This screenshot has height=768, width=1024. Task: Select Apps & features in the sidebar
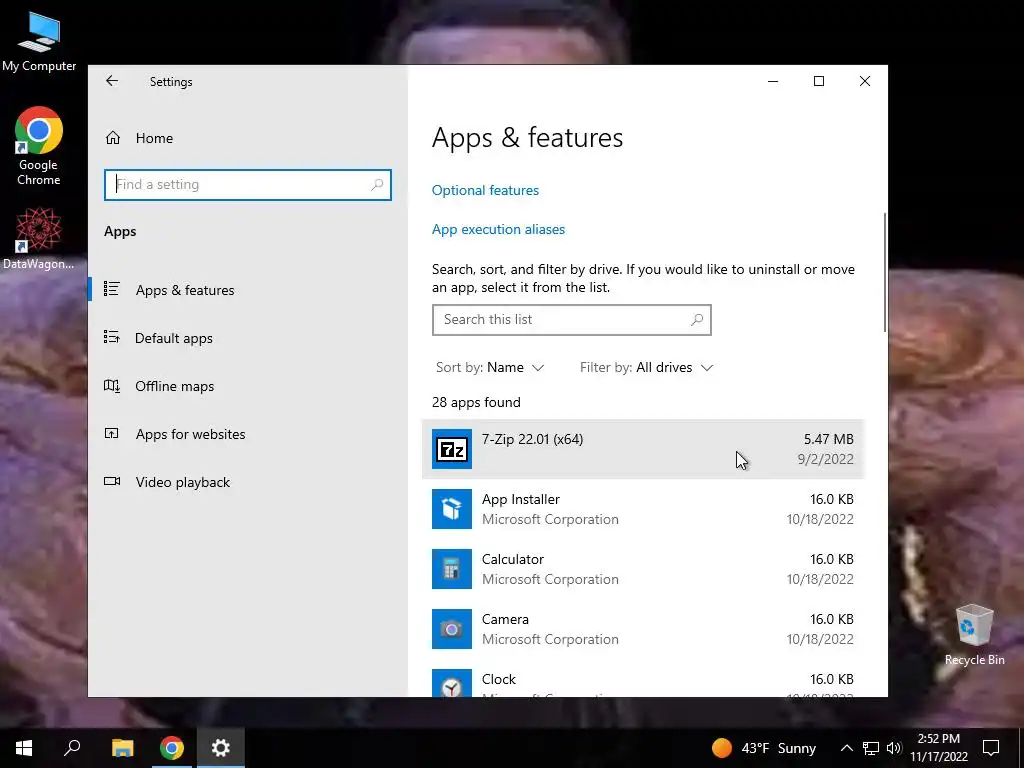coord(248,290)
